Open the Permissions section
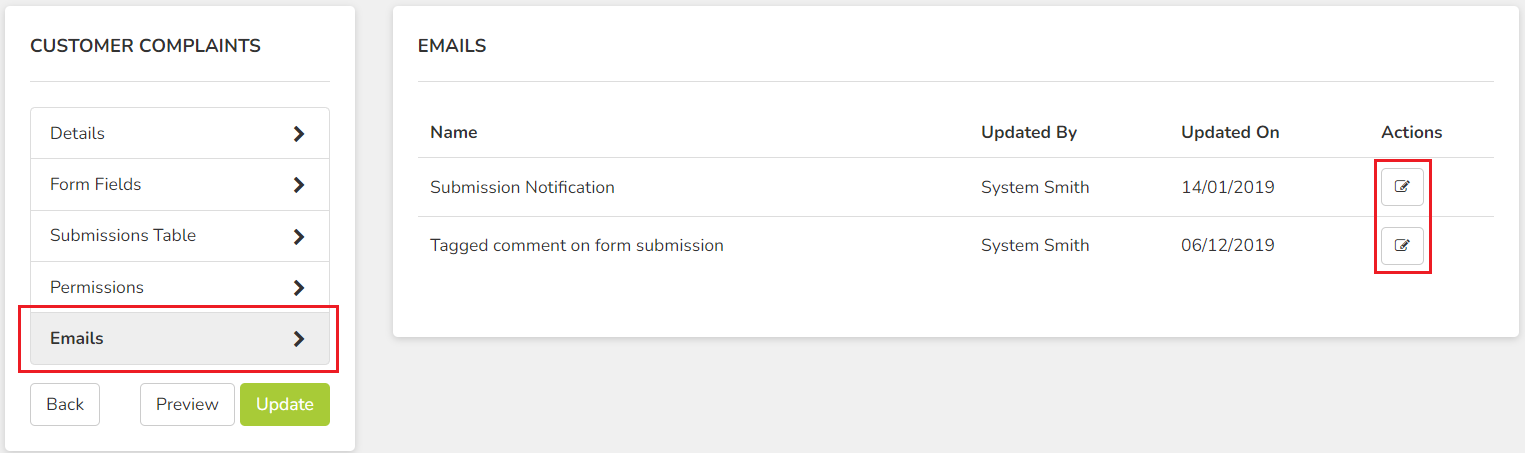1527x453 pixels. coord(180,287)
